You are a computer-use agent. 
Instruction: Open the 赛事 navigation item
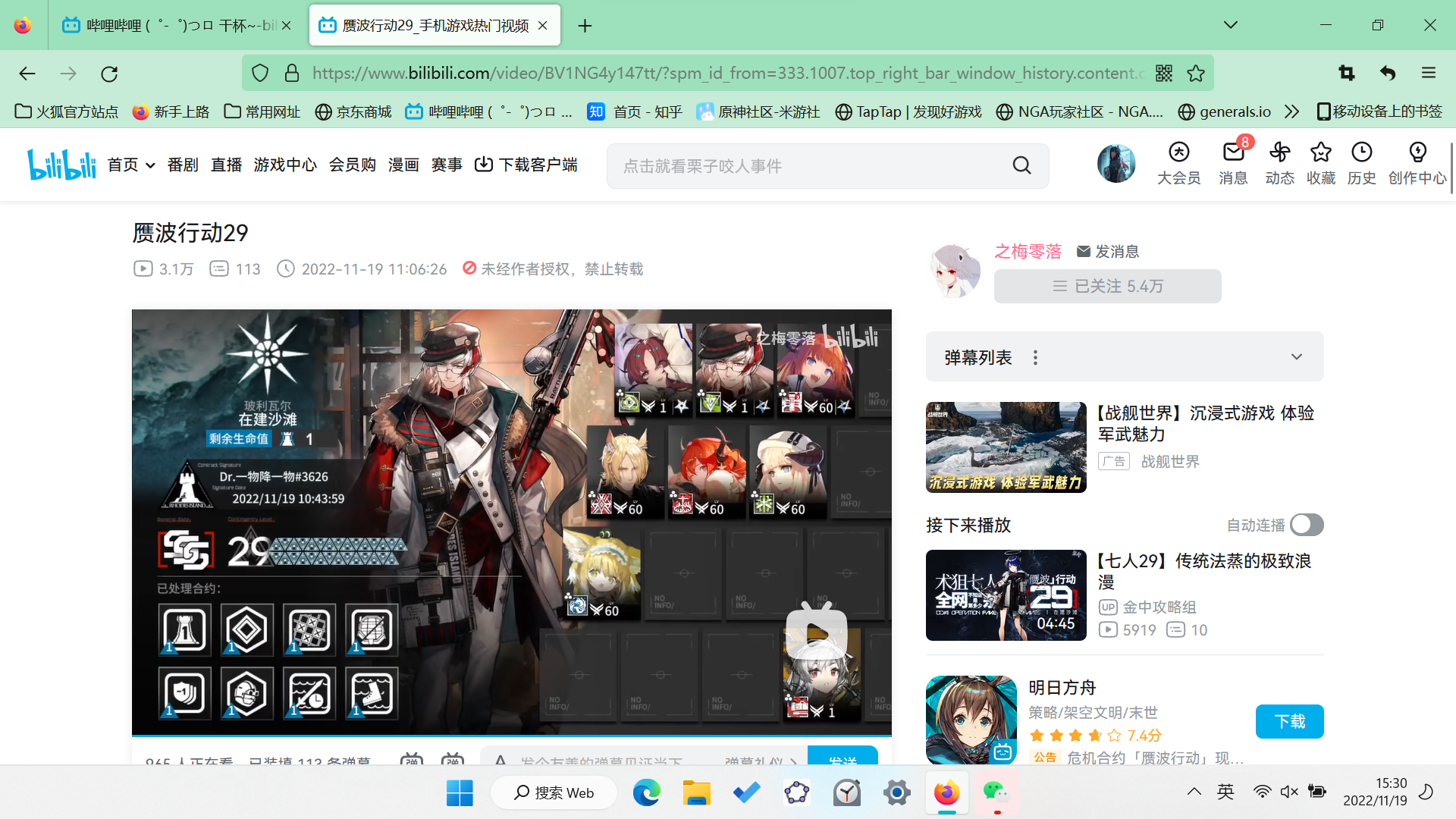coord(447,165)
